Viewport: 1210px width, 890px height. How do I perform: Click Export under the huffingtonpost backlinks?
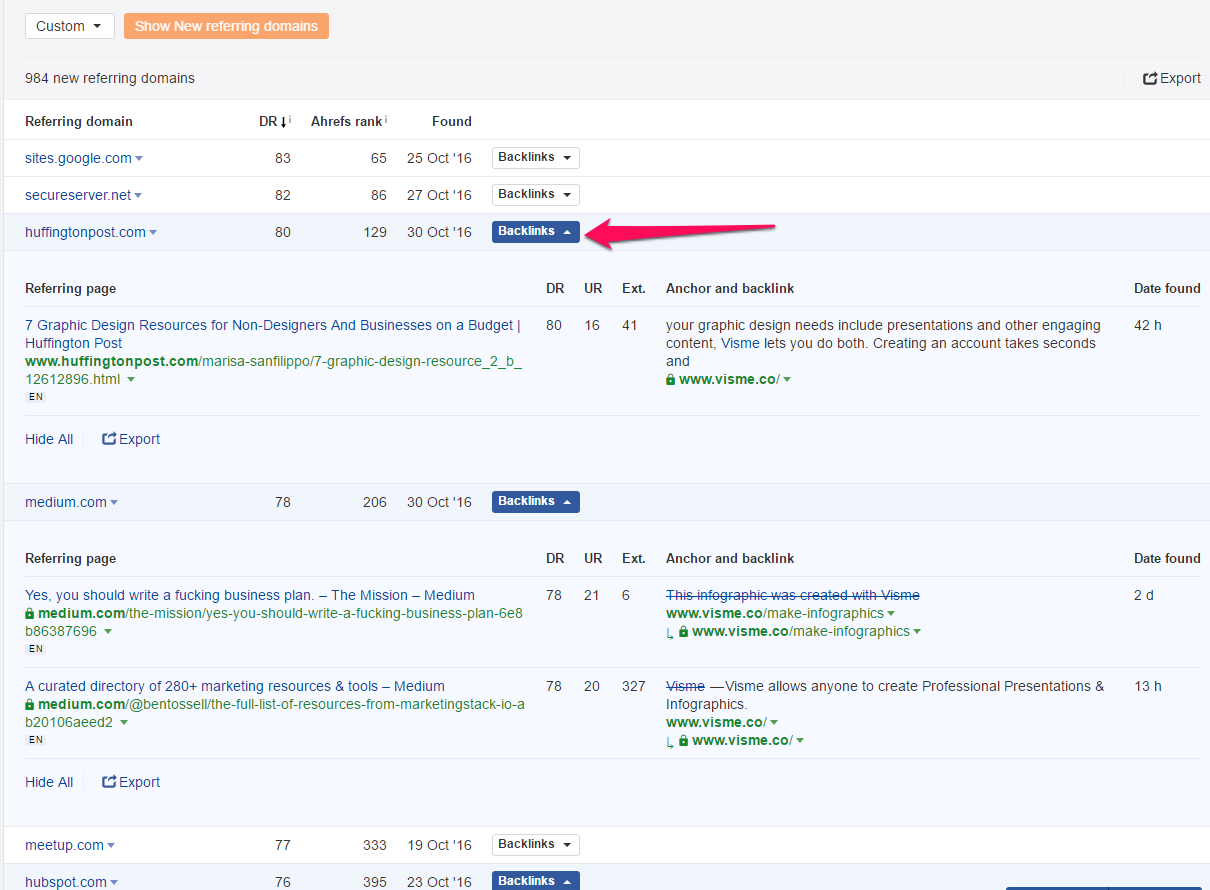click(131, 439)
